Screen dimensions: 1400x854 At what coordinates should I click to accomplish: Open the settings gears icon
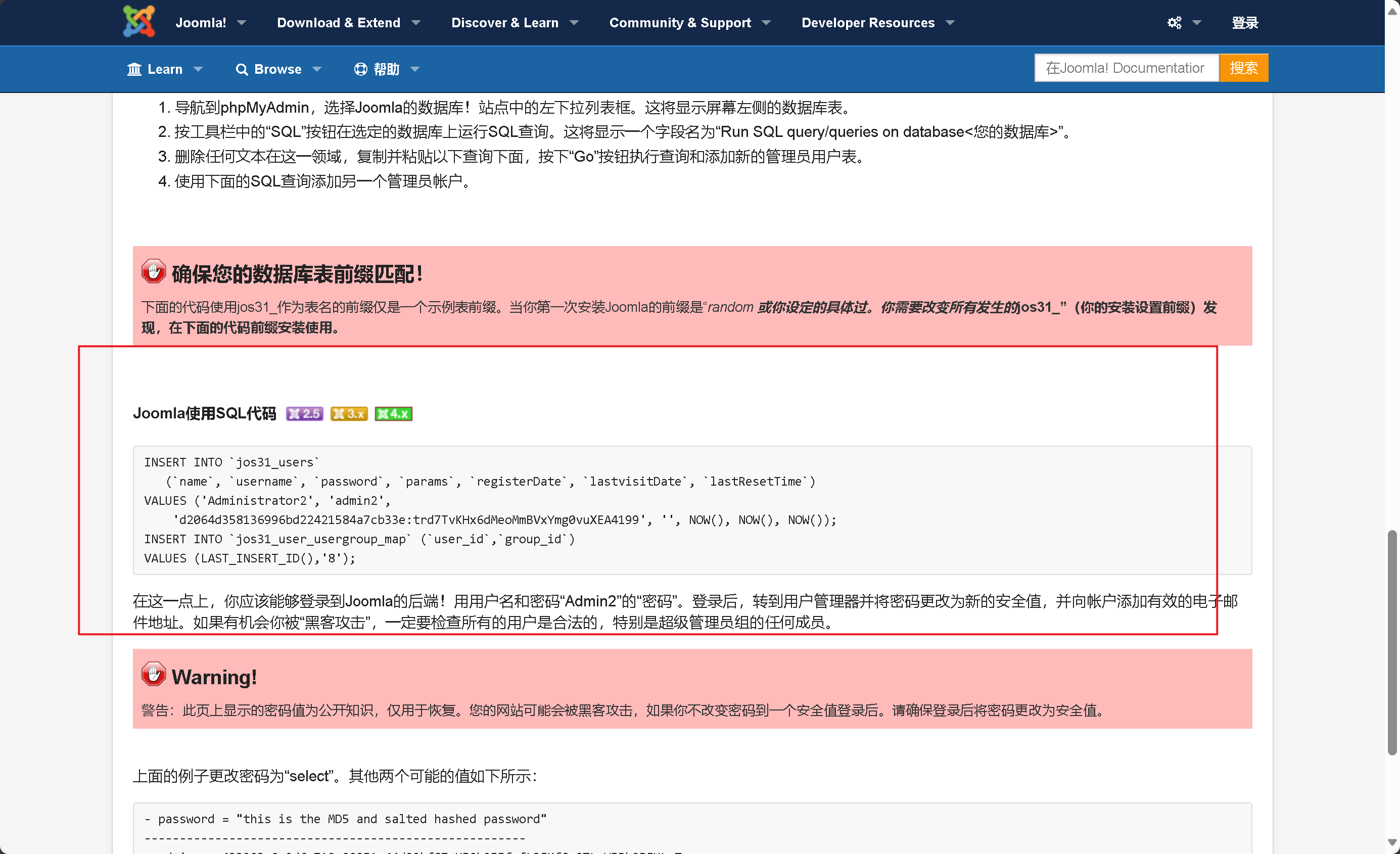point(1174,23)
